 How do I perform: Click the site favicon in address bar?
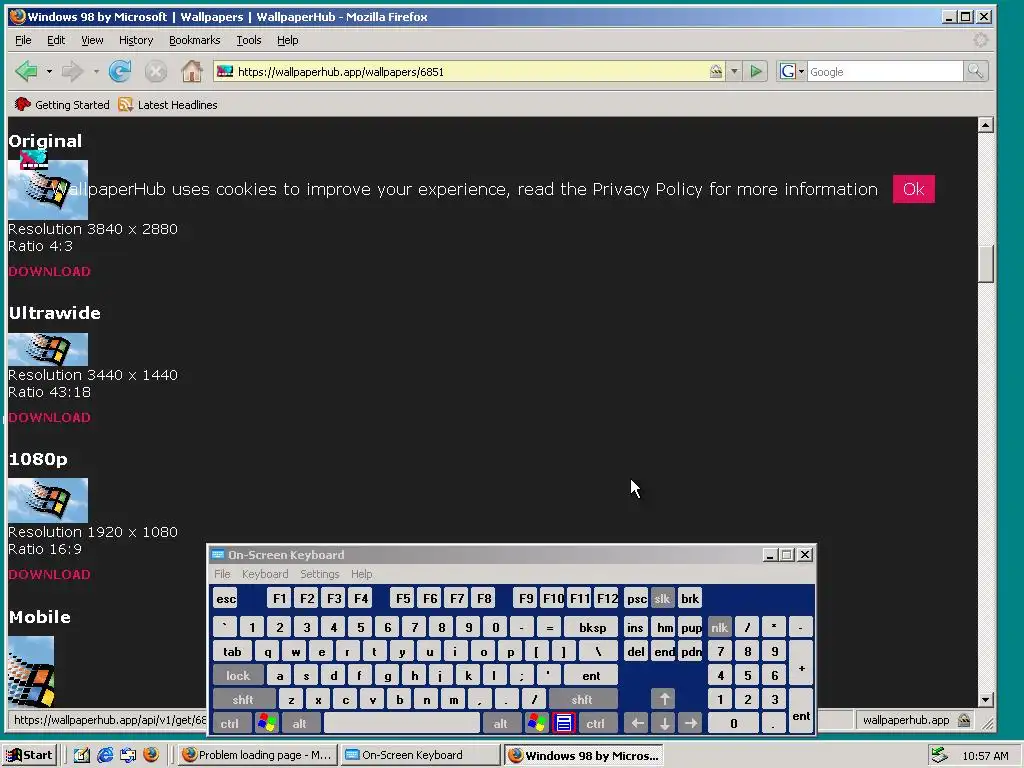click(225, 71)
